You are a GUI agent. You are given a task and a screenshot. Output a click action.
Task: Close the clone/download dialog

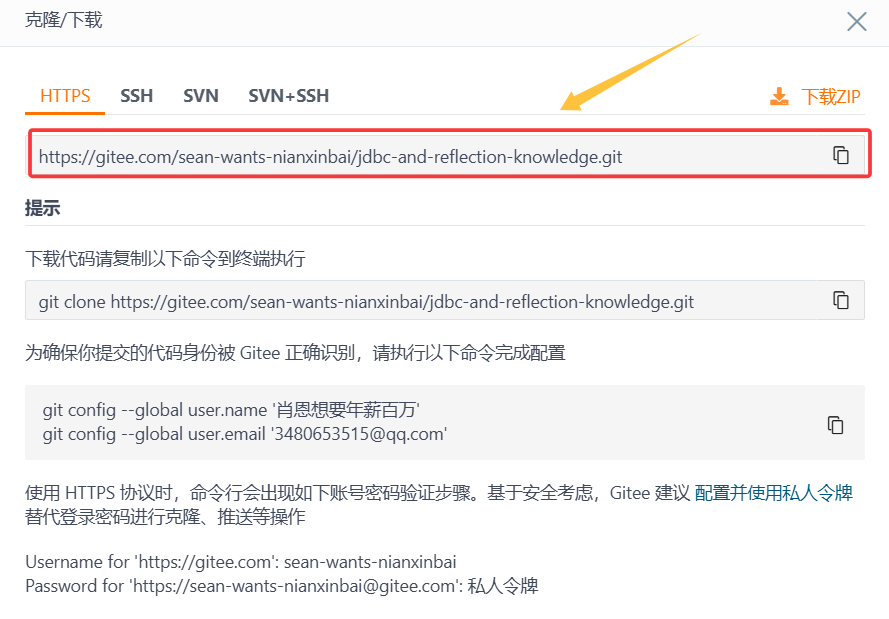pyautogui.click(x=857, y=22)
